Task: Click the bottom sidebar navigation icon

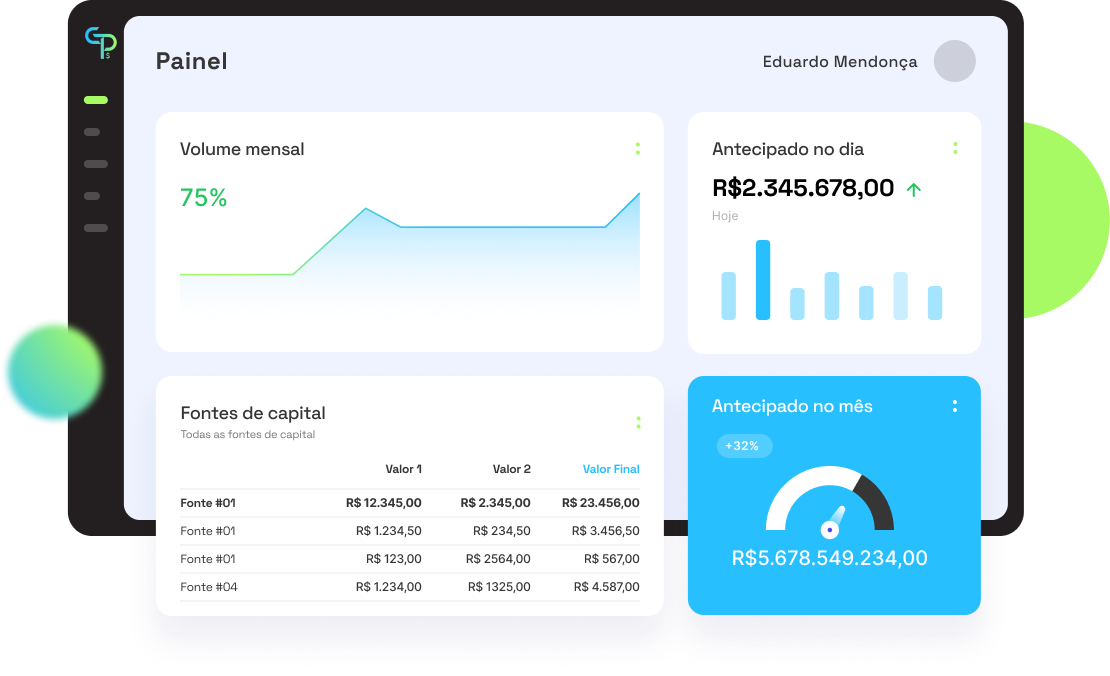Action: (x=95, y=227)
